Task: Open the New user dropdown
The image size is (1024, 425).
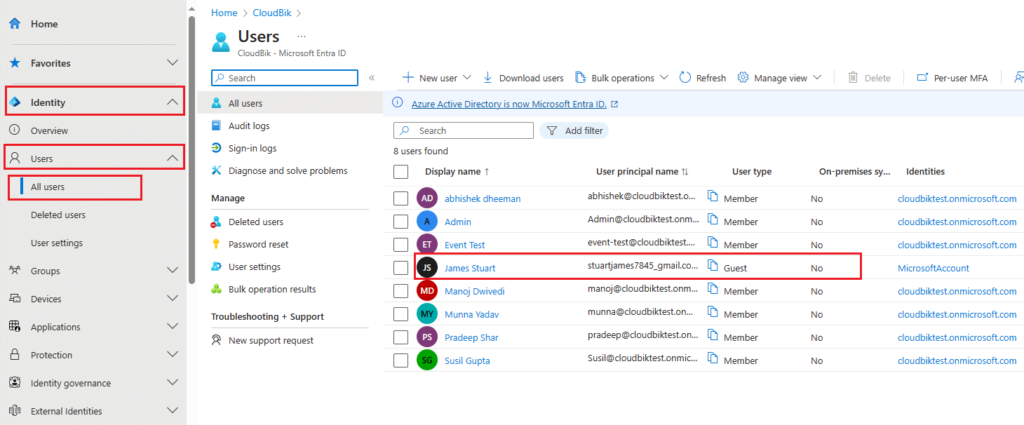Action: coord(436,78)
